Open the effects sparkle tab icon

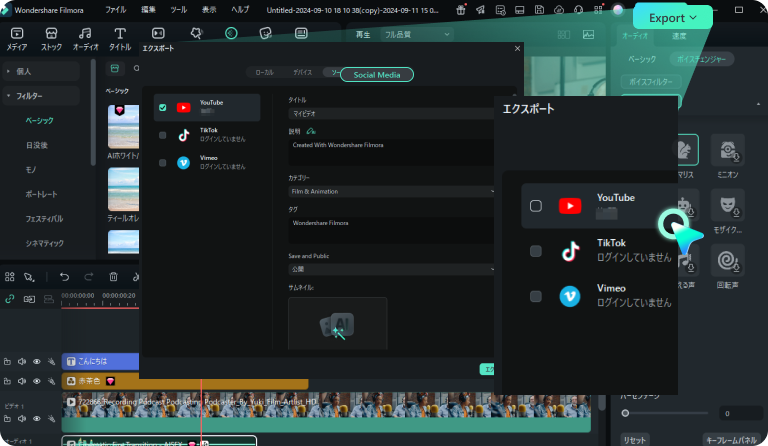pyautogui.click(x=196, y=33)
